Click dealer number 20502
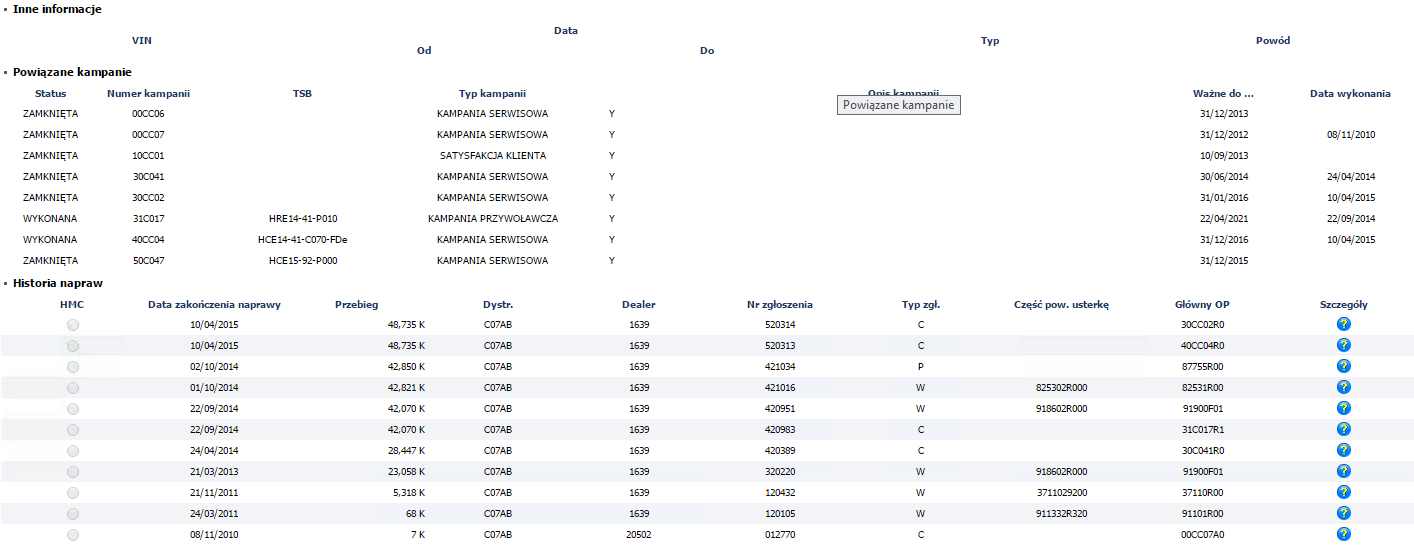Screen dimensions: 1414x555 [x=639, y=535]
